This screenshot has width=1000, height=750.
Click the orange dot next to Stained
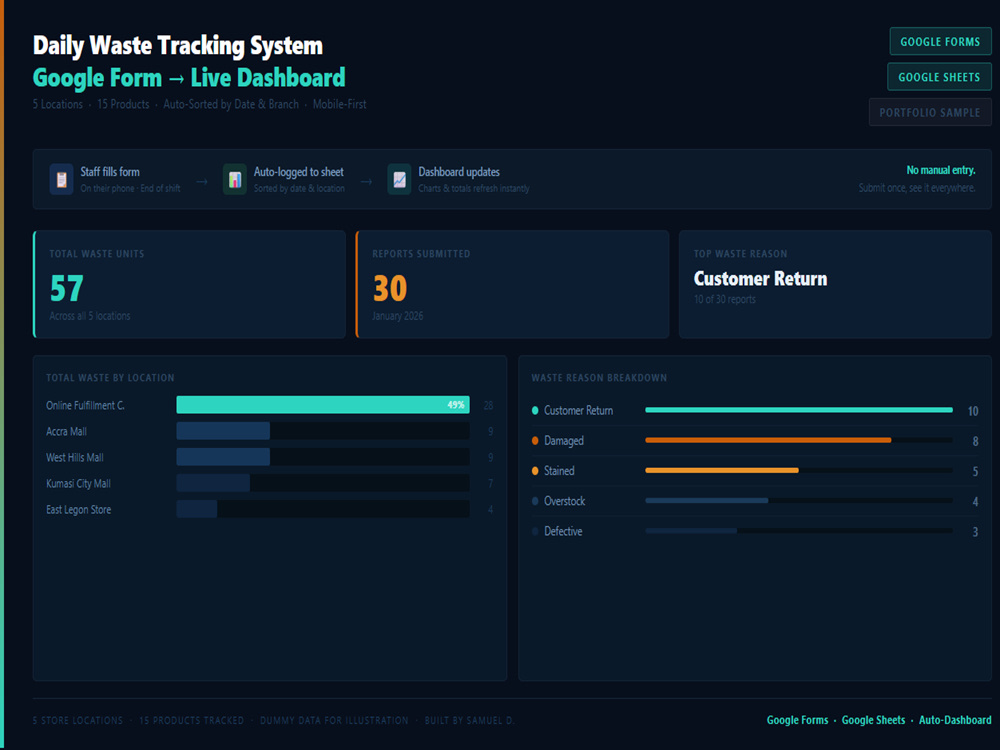(535, 471)
